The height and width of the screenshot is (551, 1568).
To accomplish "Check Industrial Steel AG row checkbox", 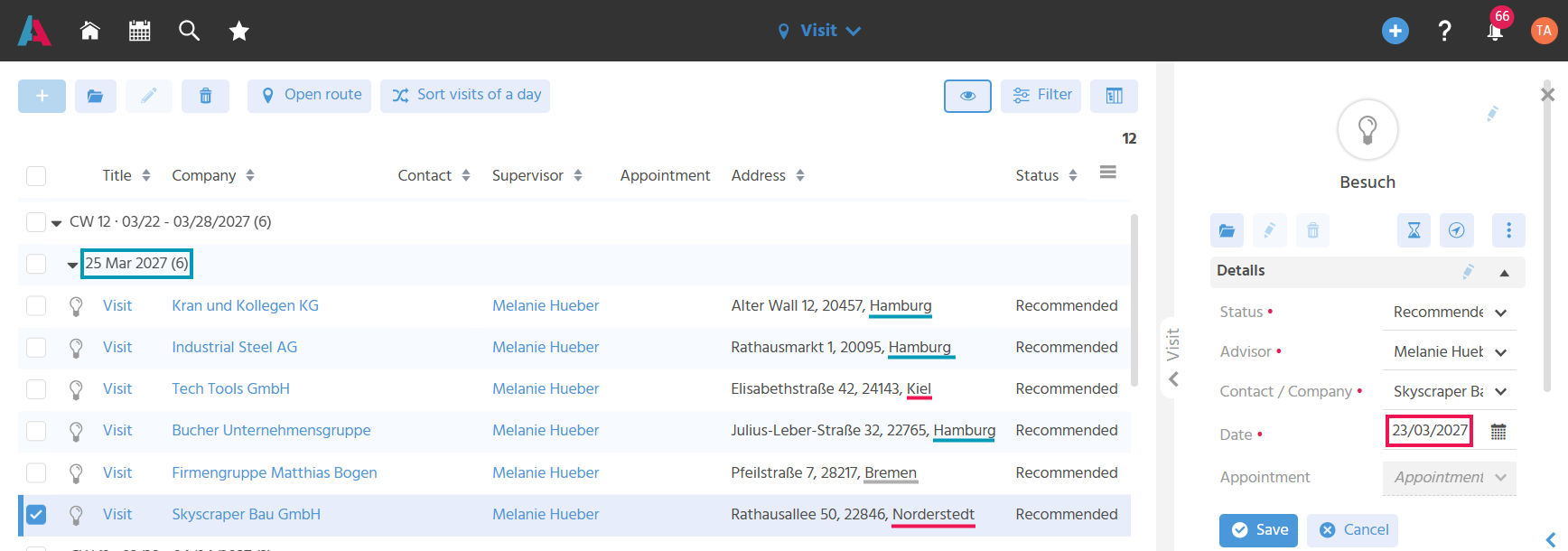I will tap(36, 347).
